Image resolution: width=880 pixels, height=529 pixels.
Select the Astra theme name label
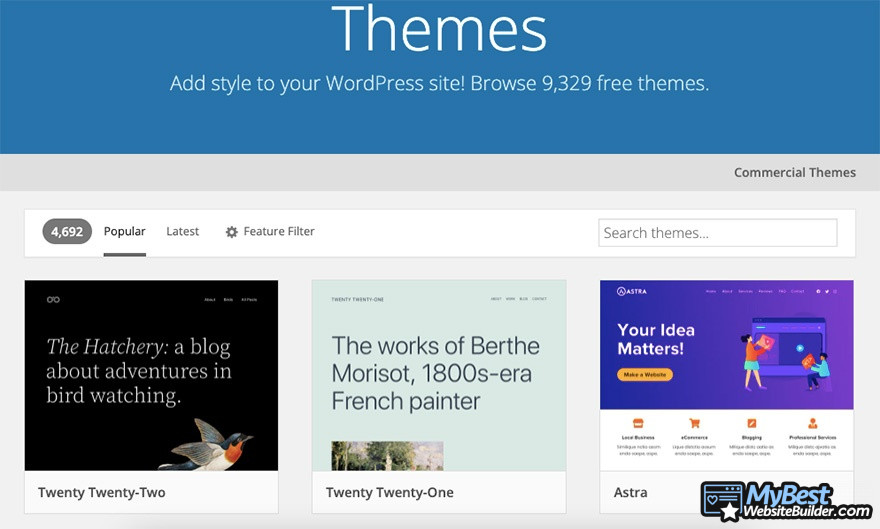click(x=630, y=493)
